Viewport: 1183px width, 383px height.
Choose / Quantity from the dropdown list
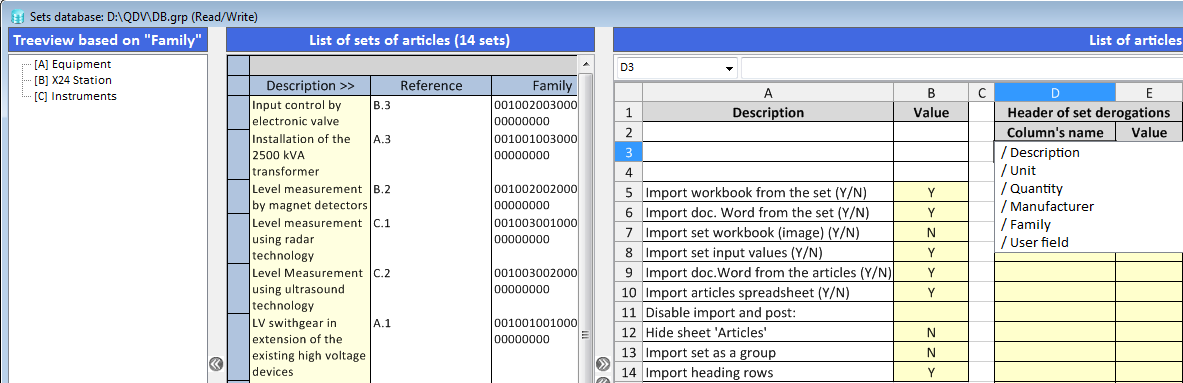coord(1031,188)
